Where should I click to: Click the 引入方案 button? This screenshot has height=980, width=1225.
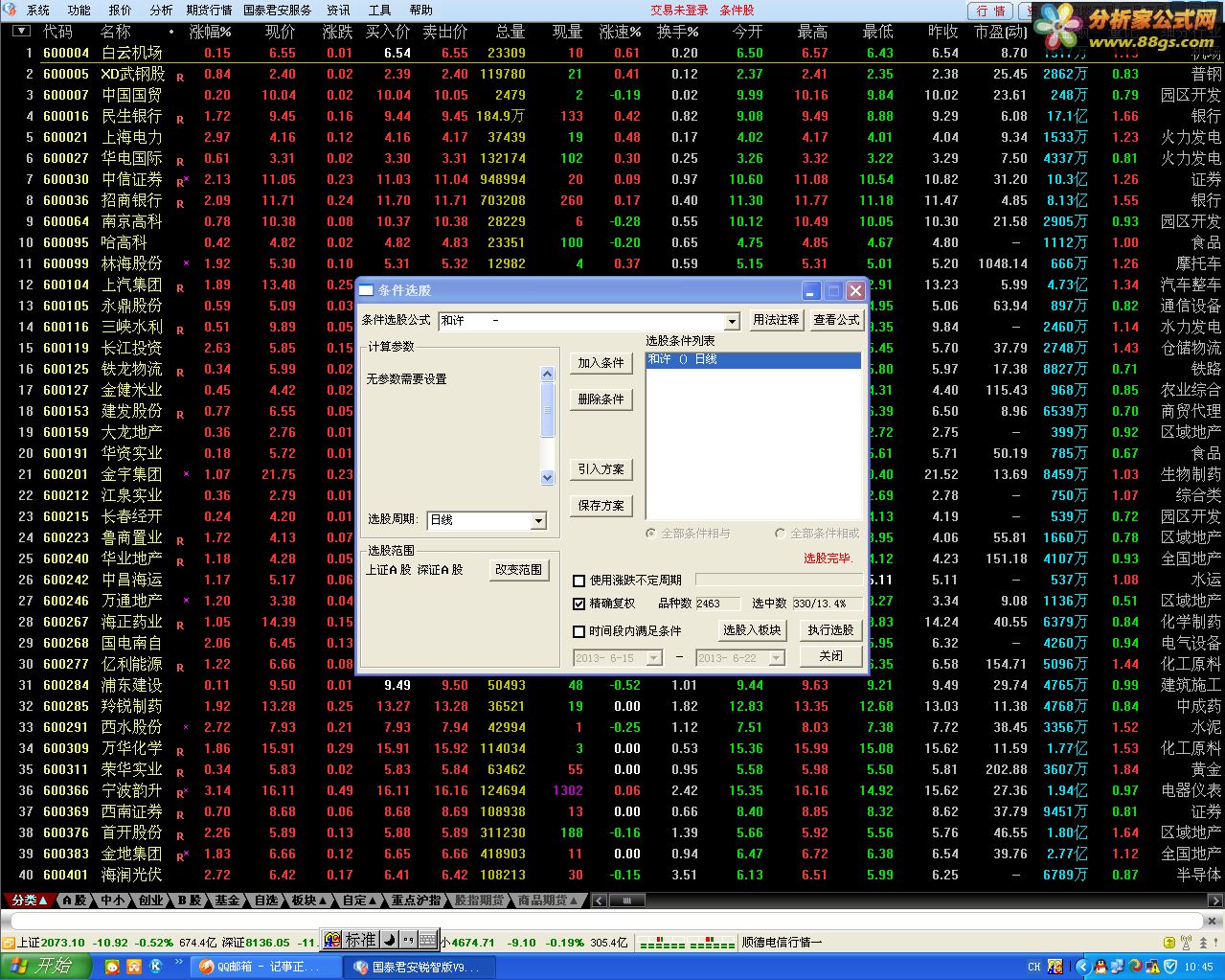tap(601, 469)
